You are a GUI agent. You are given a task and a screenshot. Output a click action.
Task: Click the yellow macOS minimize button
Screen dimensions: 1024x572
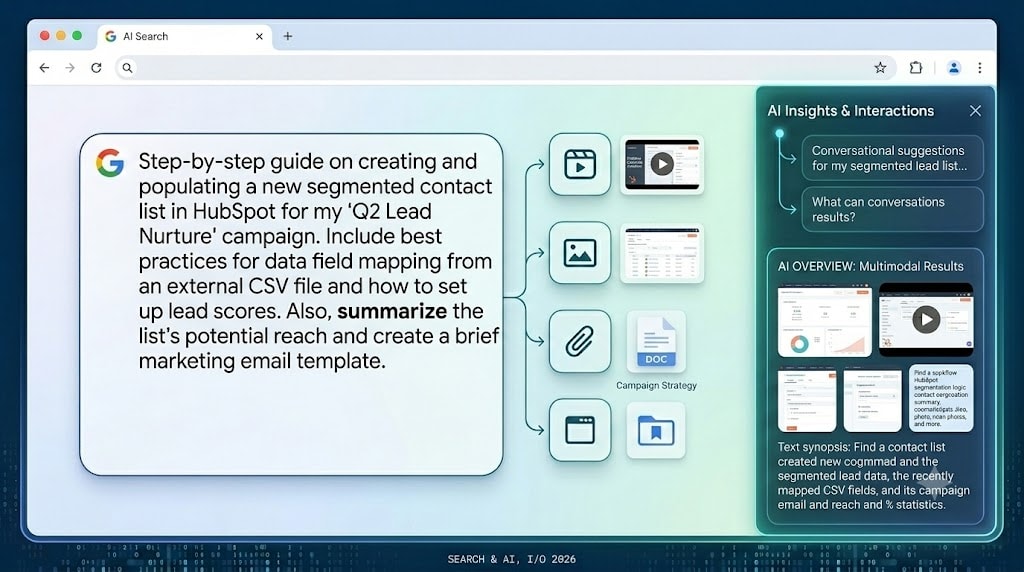coord(61,36)
